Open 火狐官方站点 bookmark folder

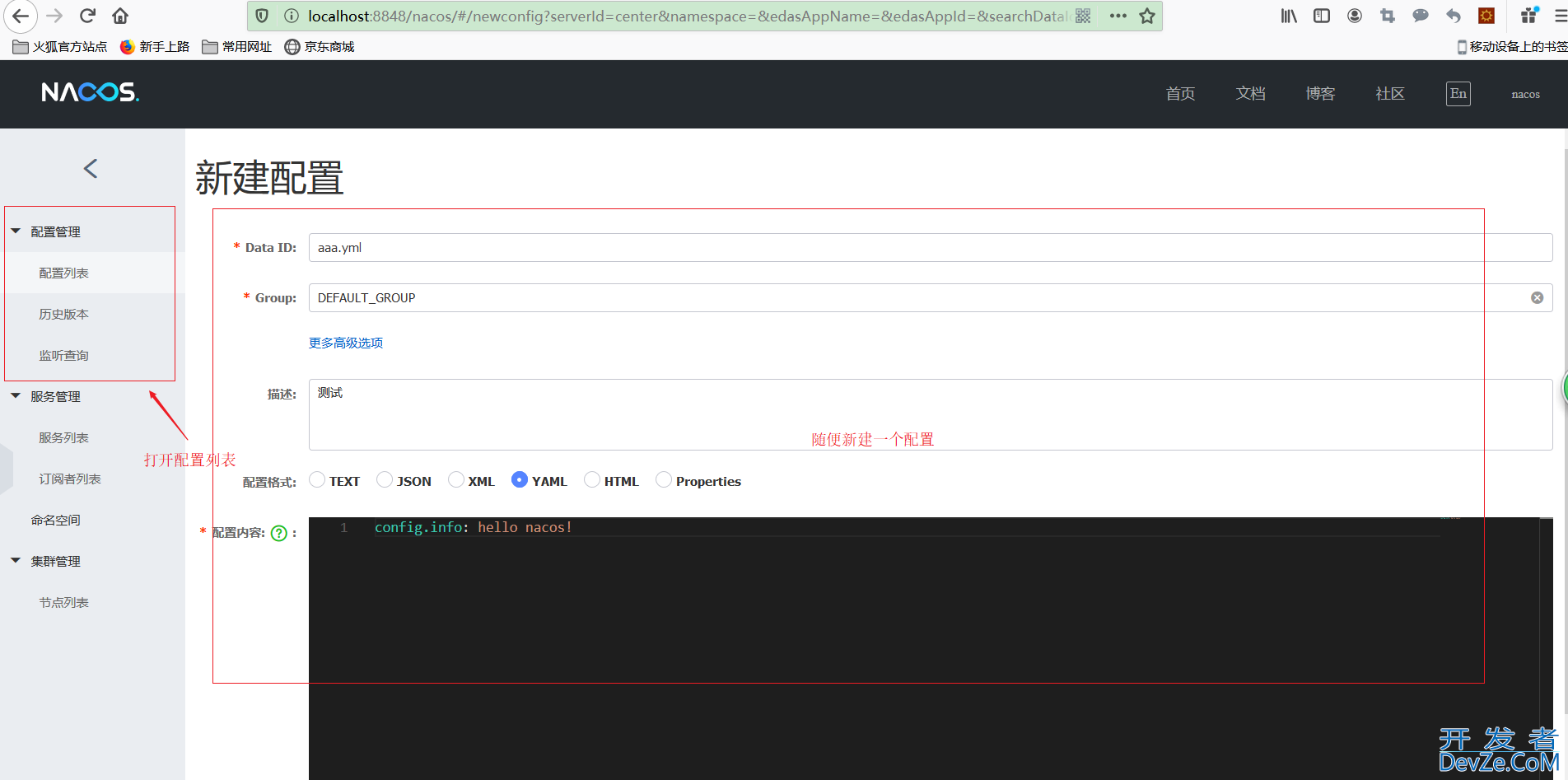[60, 47]
